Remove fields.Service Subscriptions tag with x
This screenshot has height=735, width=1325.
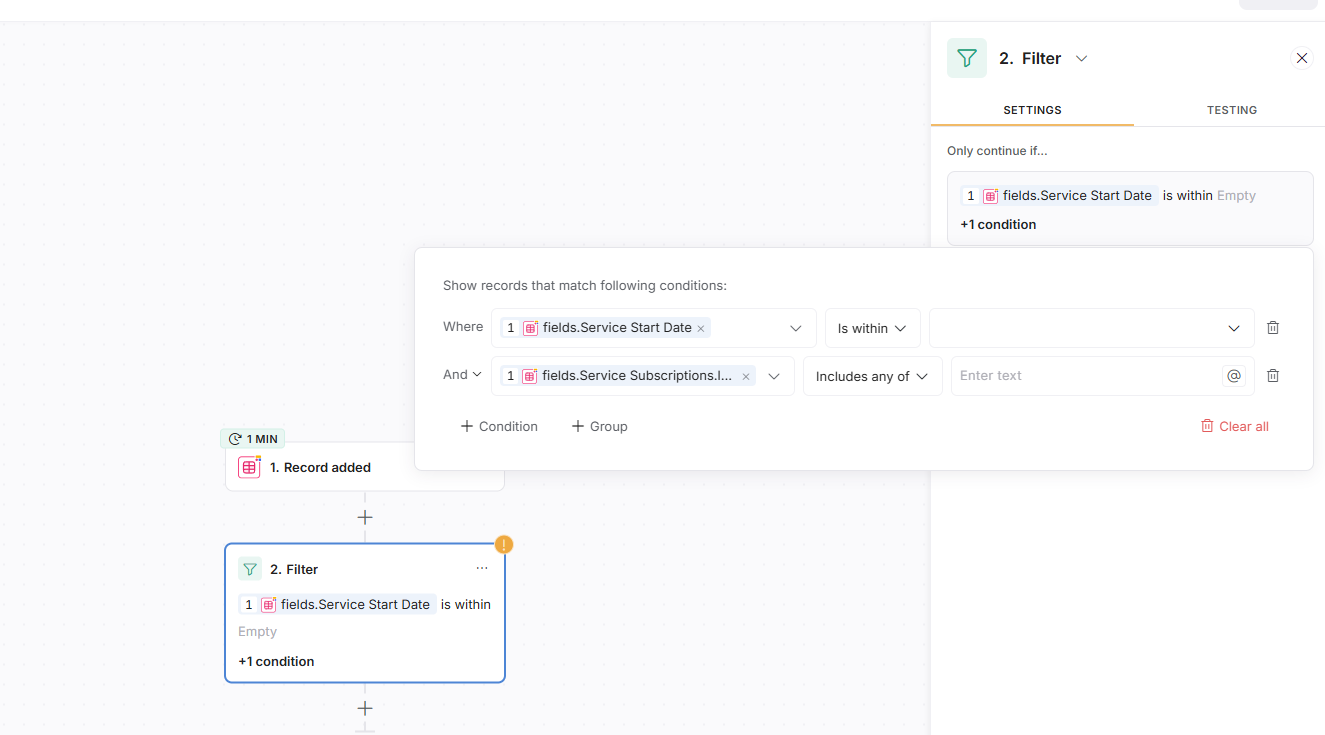tap(745, 377)
